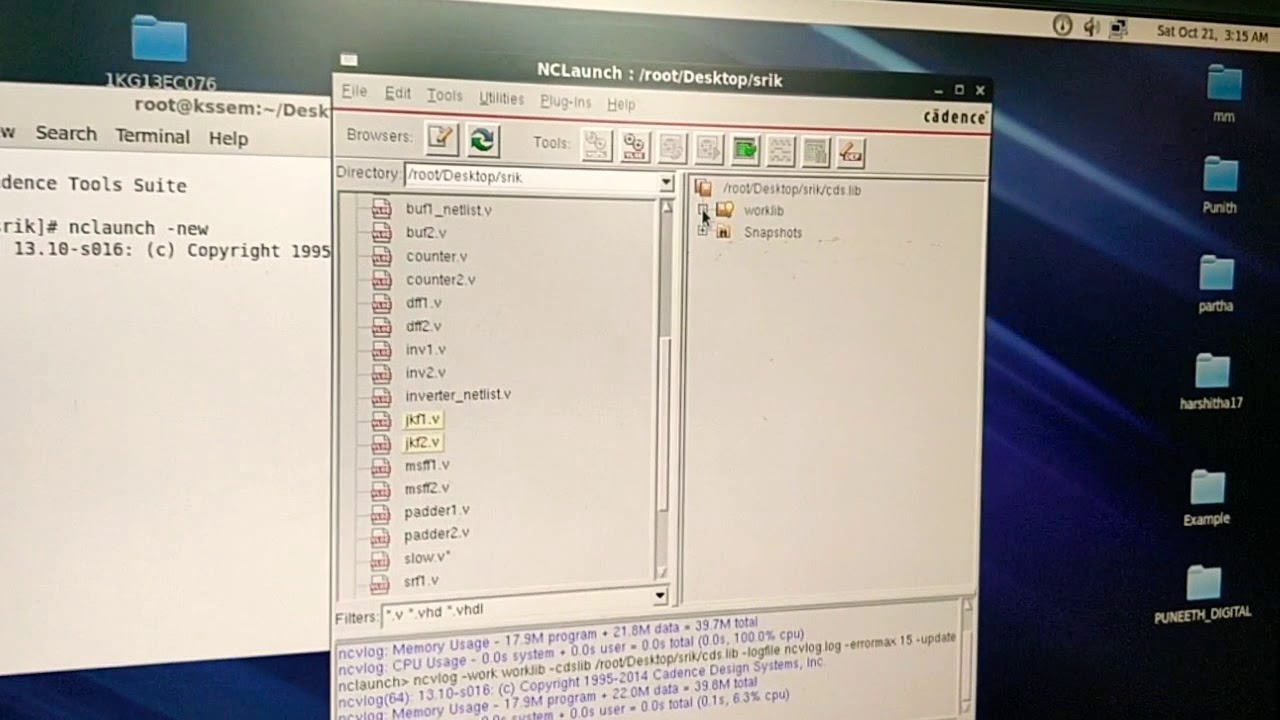Select file inv2.v
Viewport: 1280px width, 720px height.
tap(425, 372)
